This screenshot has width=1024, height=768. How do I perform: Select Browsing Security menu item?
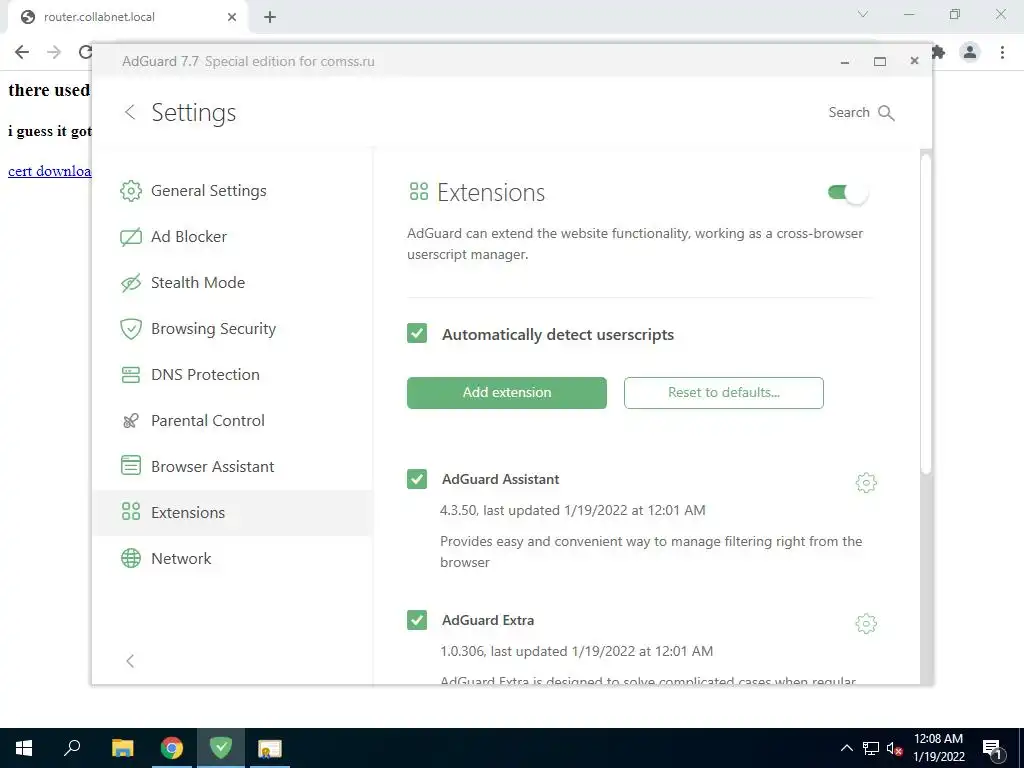pyautogui.click(x=232, y=328)
